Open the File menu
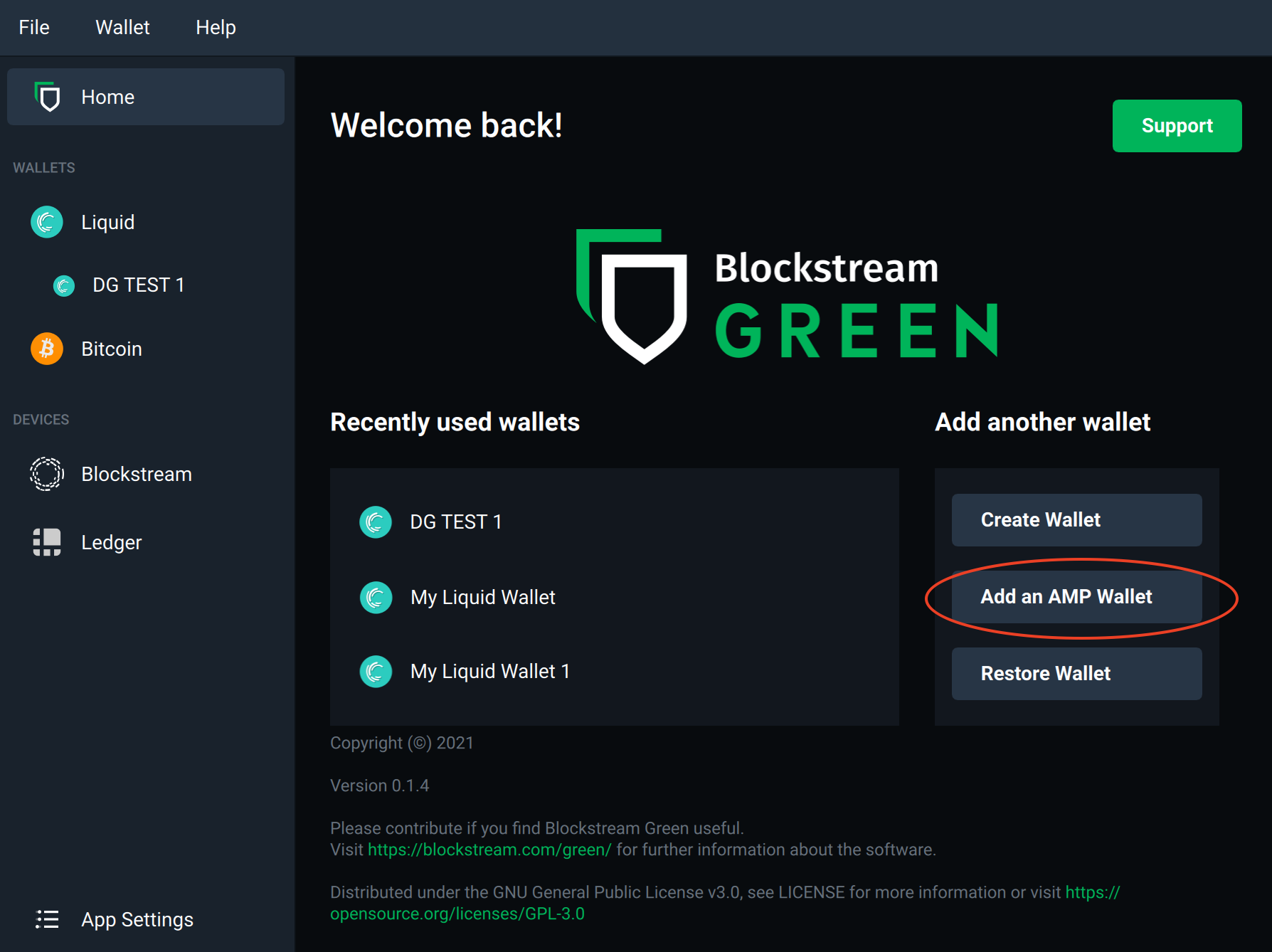Image resolution: width=1272 pixels, height=952 pixels. (34, 27)
